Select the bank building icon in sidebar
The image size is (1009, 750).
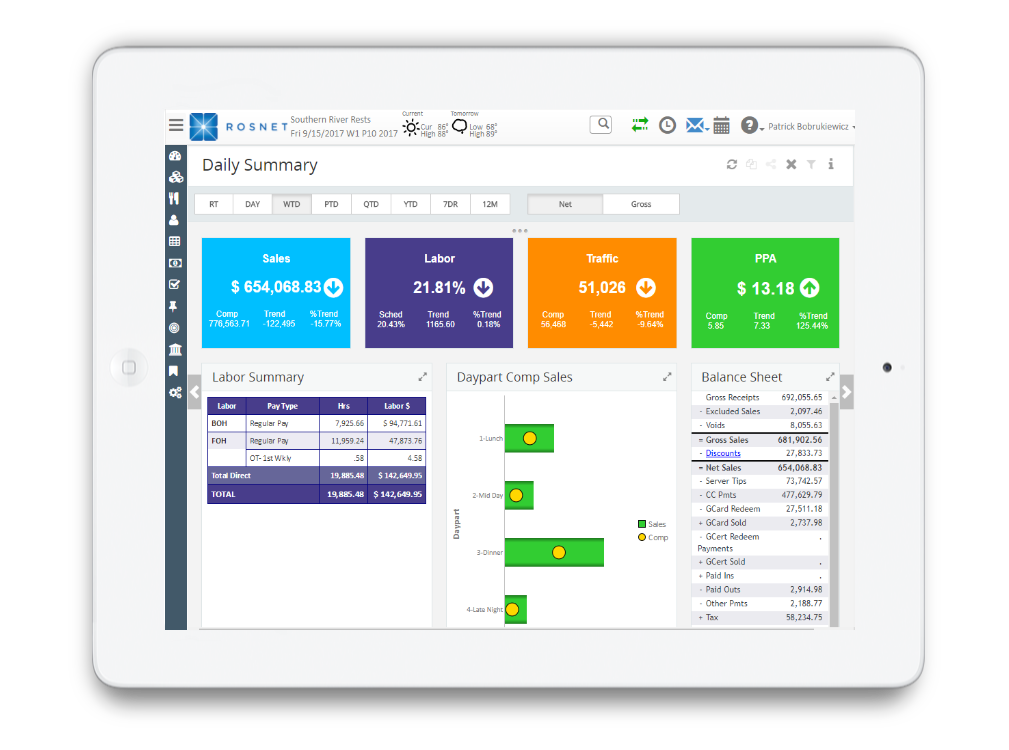point(175,349)
